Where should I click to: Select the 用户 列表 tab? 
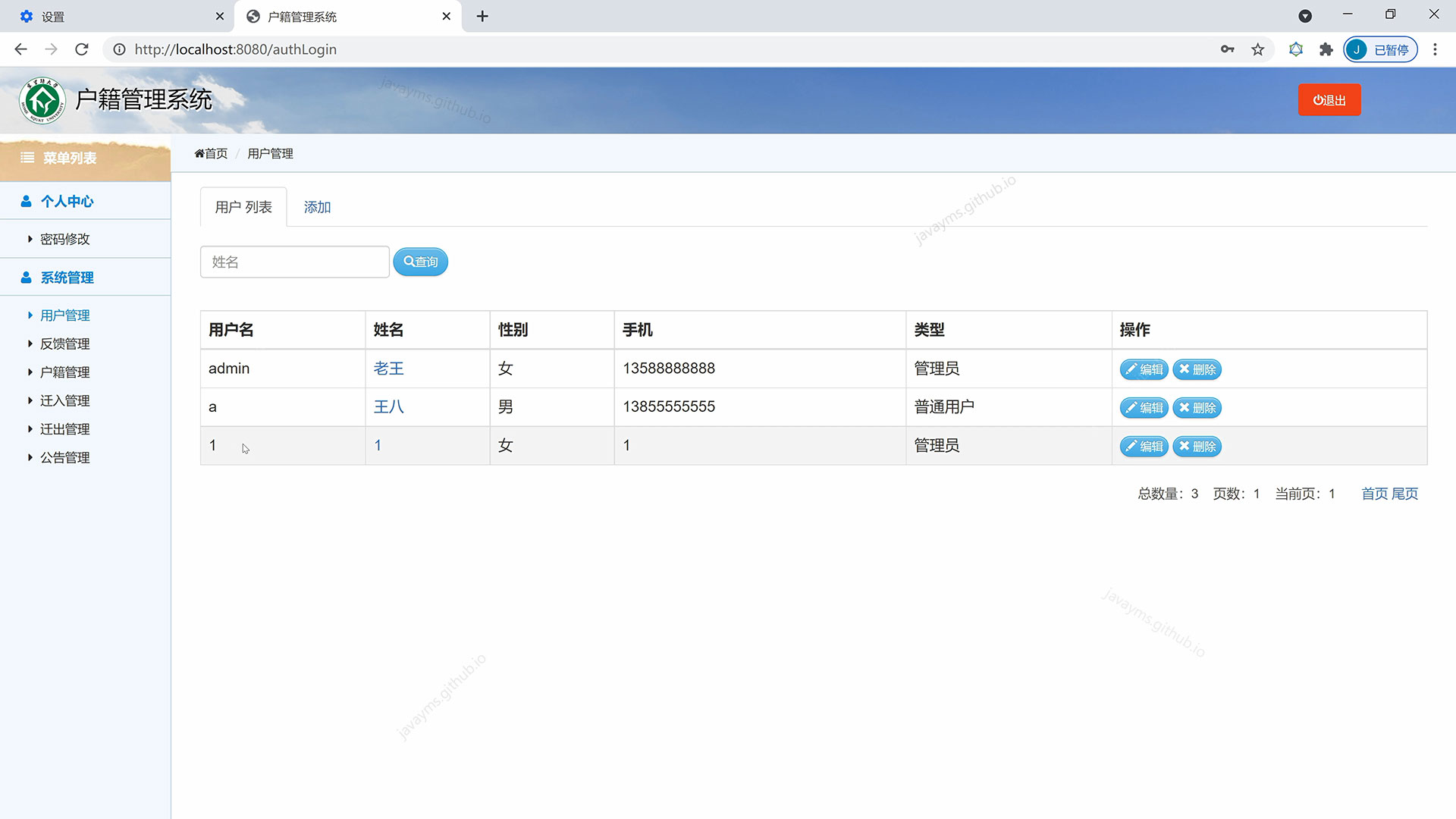243,206
